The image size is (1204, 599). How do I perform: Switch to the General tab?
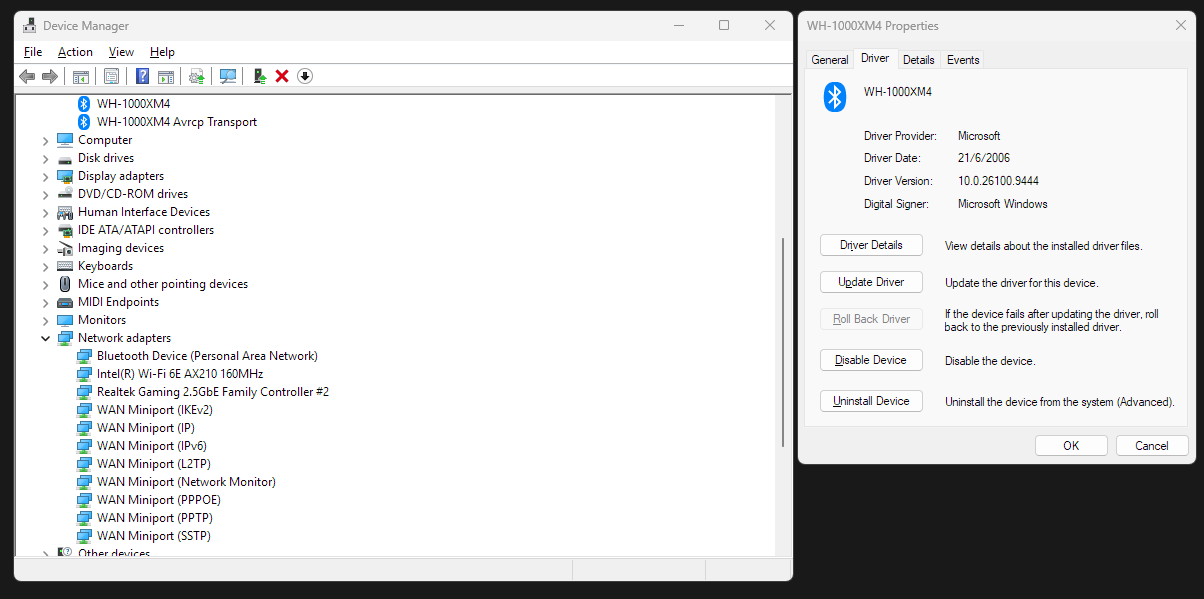[x=830, y=60]
